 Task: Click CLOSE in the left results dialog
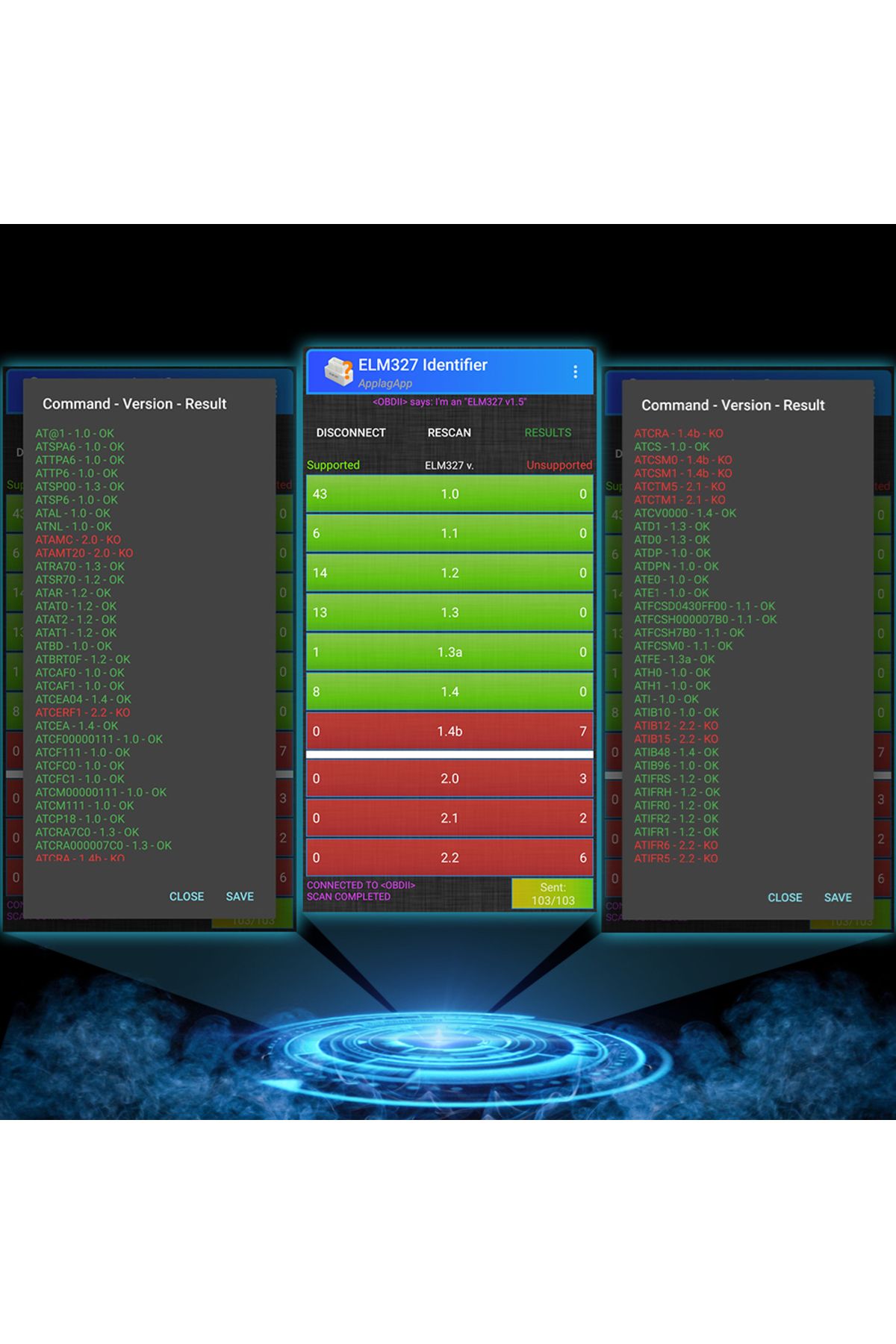coord(187,896)
